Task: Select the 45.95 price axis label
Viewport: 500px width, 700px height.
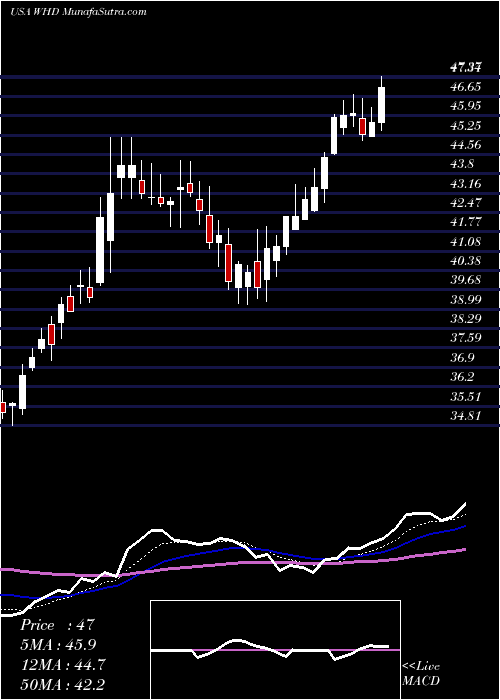Action: [x=466, y=106]
